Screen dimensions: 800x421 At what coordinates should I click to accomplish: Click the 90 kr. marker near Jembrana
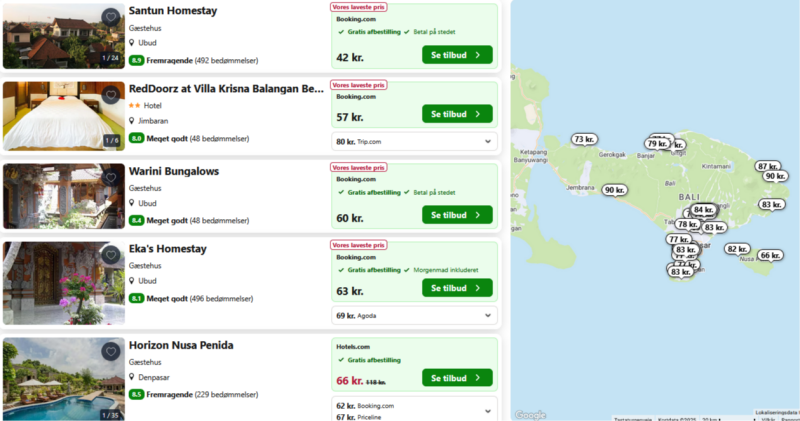pyautogui.click(x=614, y=190)
